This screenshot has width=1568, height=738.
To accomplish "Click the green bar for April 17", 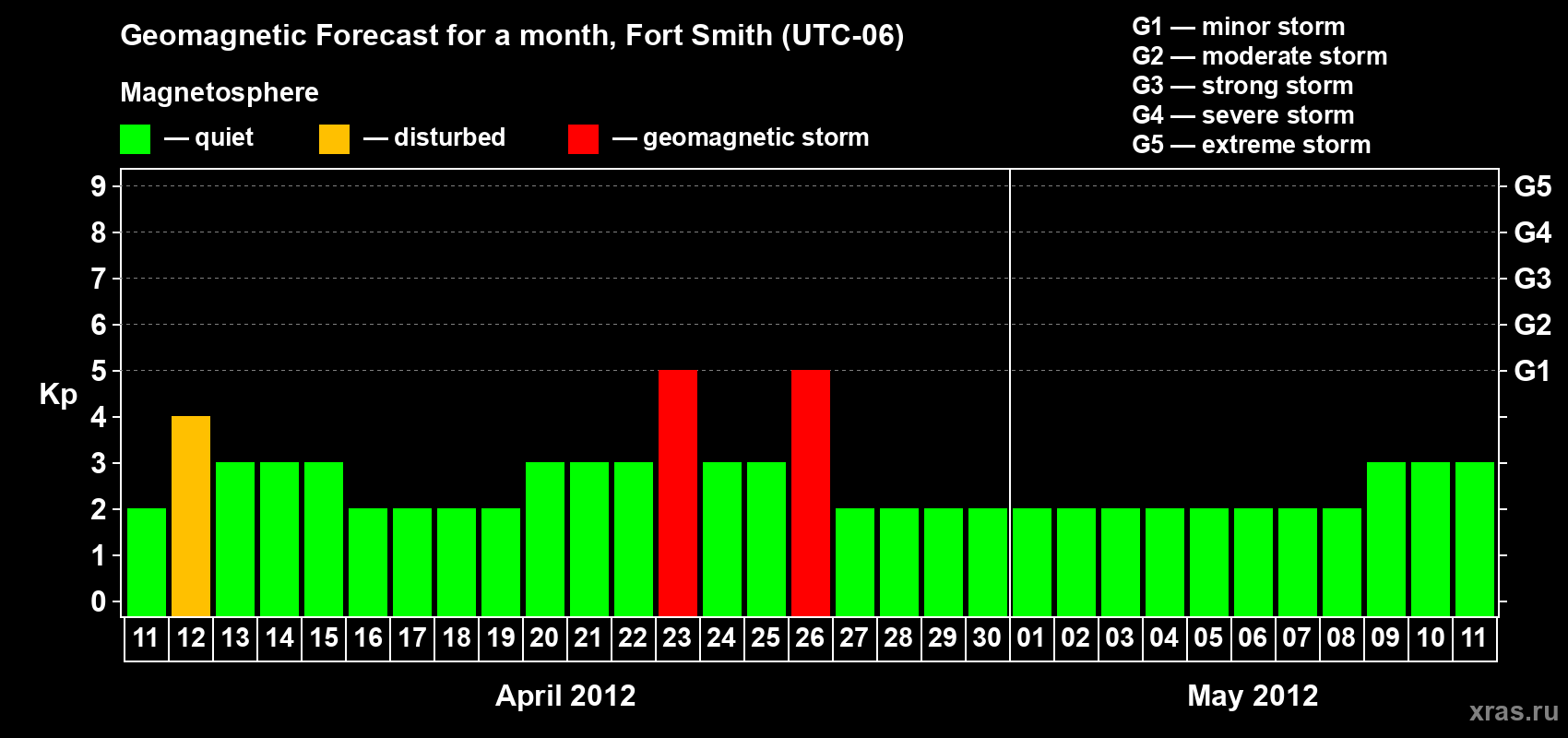I will click(x=412, y=562).
